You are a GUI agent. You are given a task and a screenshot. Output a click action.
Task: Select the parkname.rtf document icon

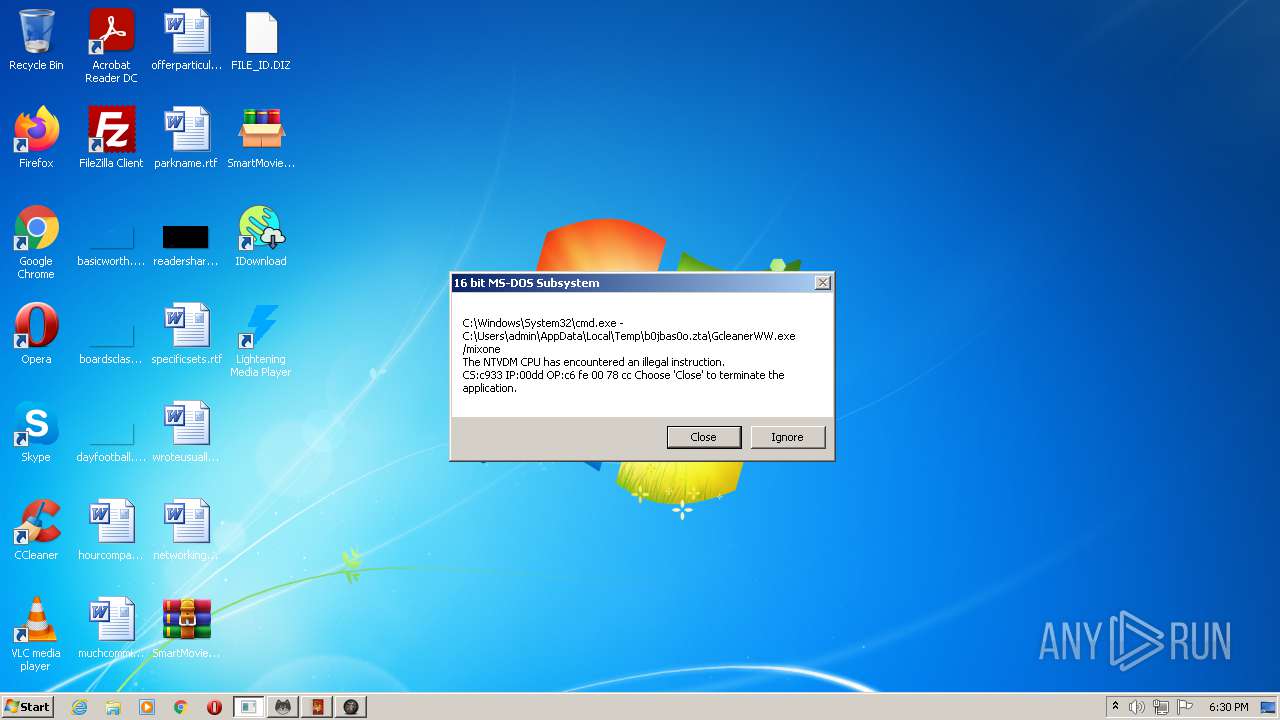187,138
